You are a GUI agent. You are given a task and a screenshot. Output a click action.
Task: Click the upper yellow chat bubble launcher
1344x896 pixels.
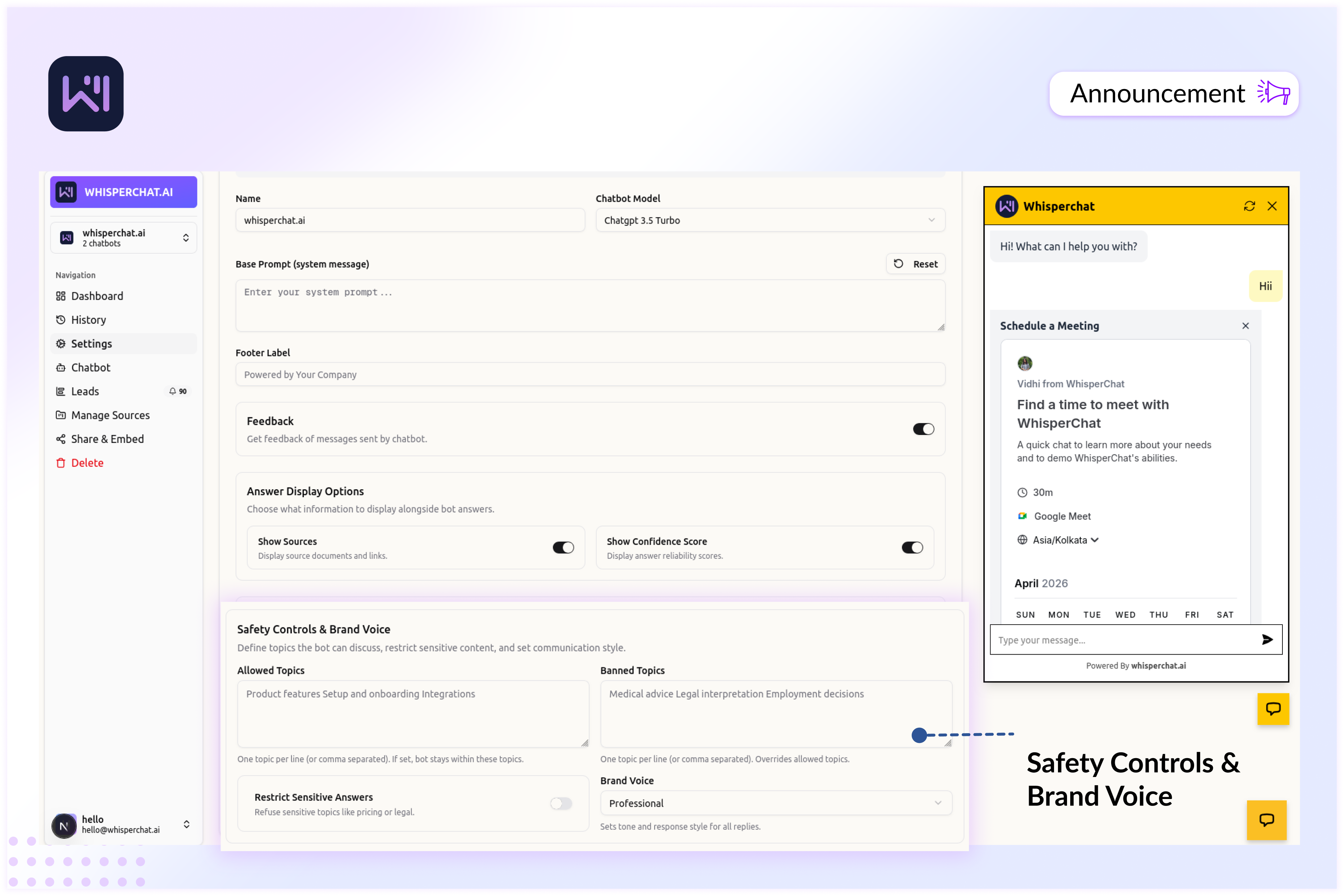tap(1273, 709)
